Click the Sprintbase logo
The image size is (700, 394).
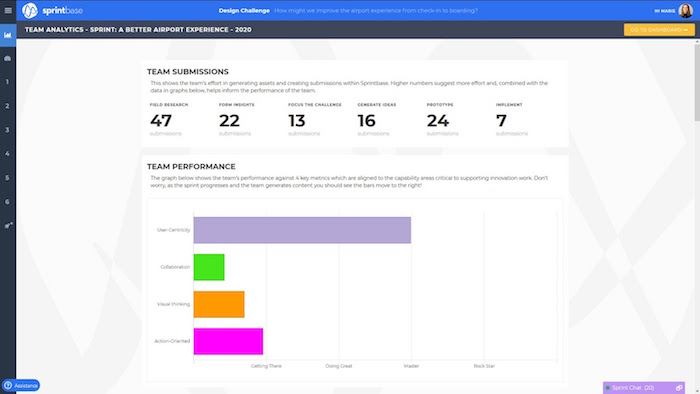point(52,10)
